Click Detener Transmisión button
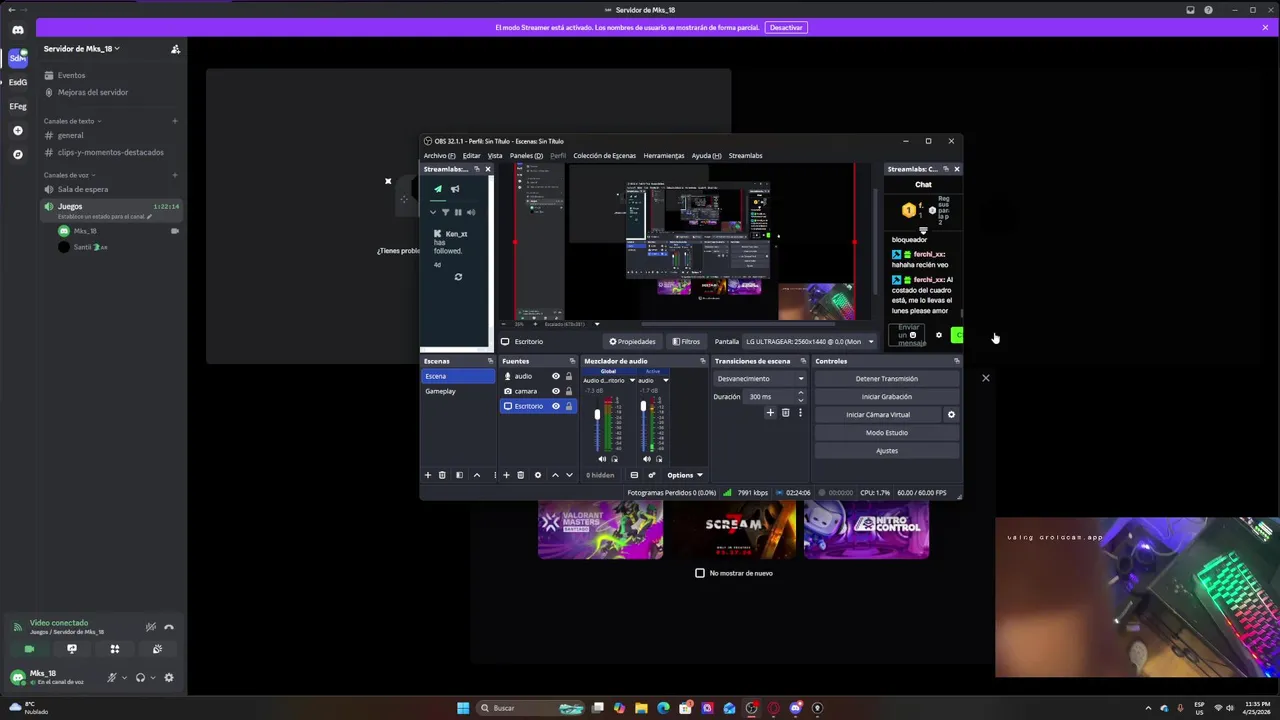1280x720 pixels. [x=886, y=379]
